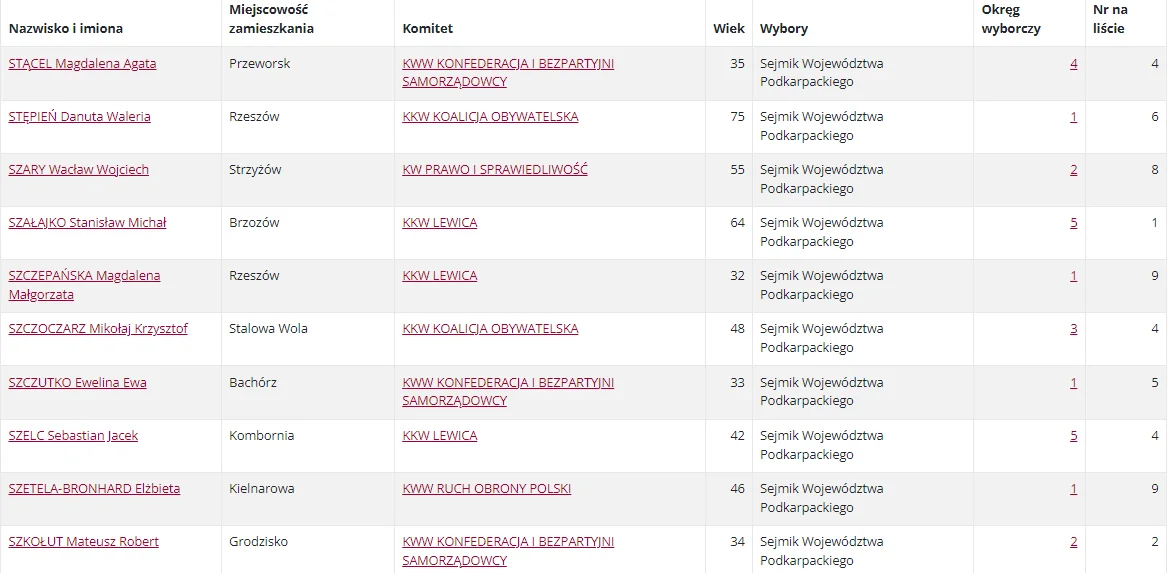Open KWW RUCH OBRONY POLSKI committee

486,490
